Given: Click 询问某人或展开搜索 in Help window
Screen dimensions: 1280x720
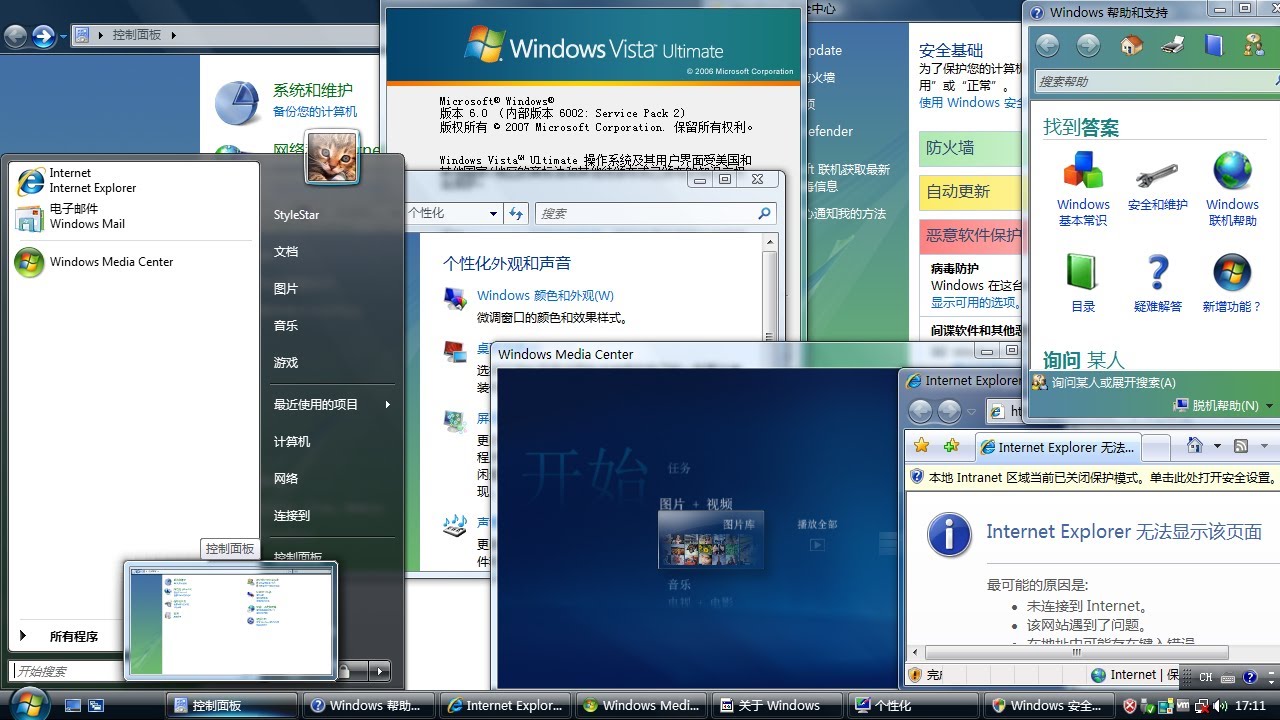Looking at the screenshot, I should click(1104, 382).
